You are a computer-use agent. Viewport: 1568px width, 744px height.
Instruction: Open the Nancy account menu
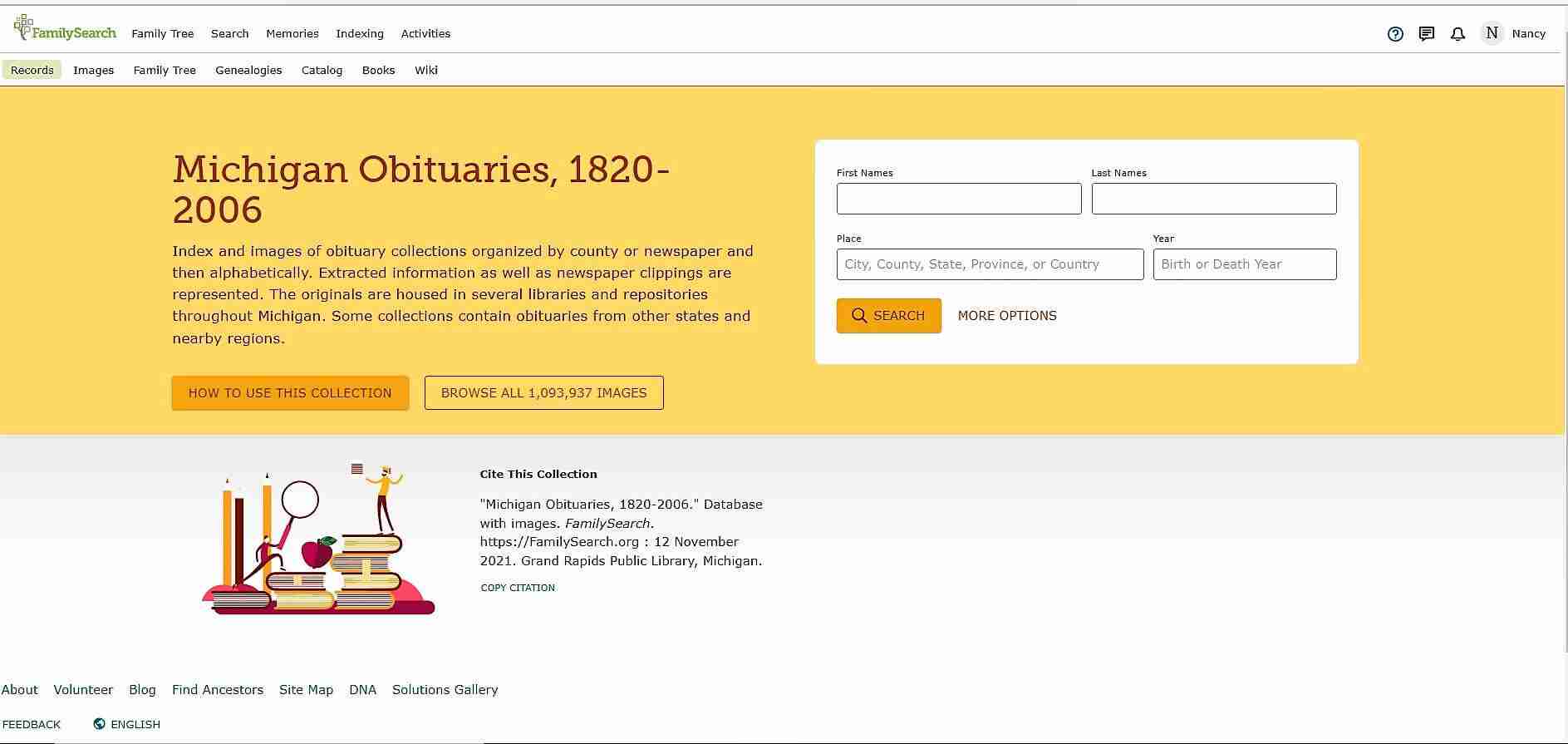tap(1528, 34)
